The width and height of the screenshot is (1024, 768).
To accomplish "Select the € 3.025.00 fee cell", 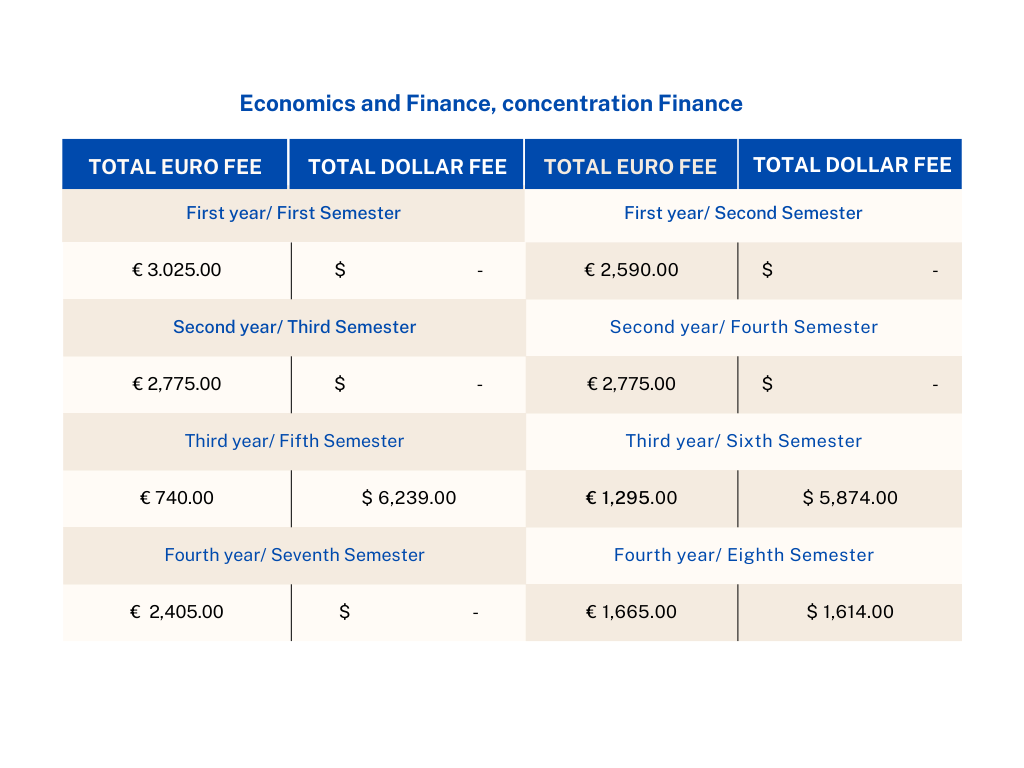I will (x=177, y=270).
